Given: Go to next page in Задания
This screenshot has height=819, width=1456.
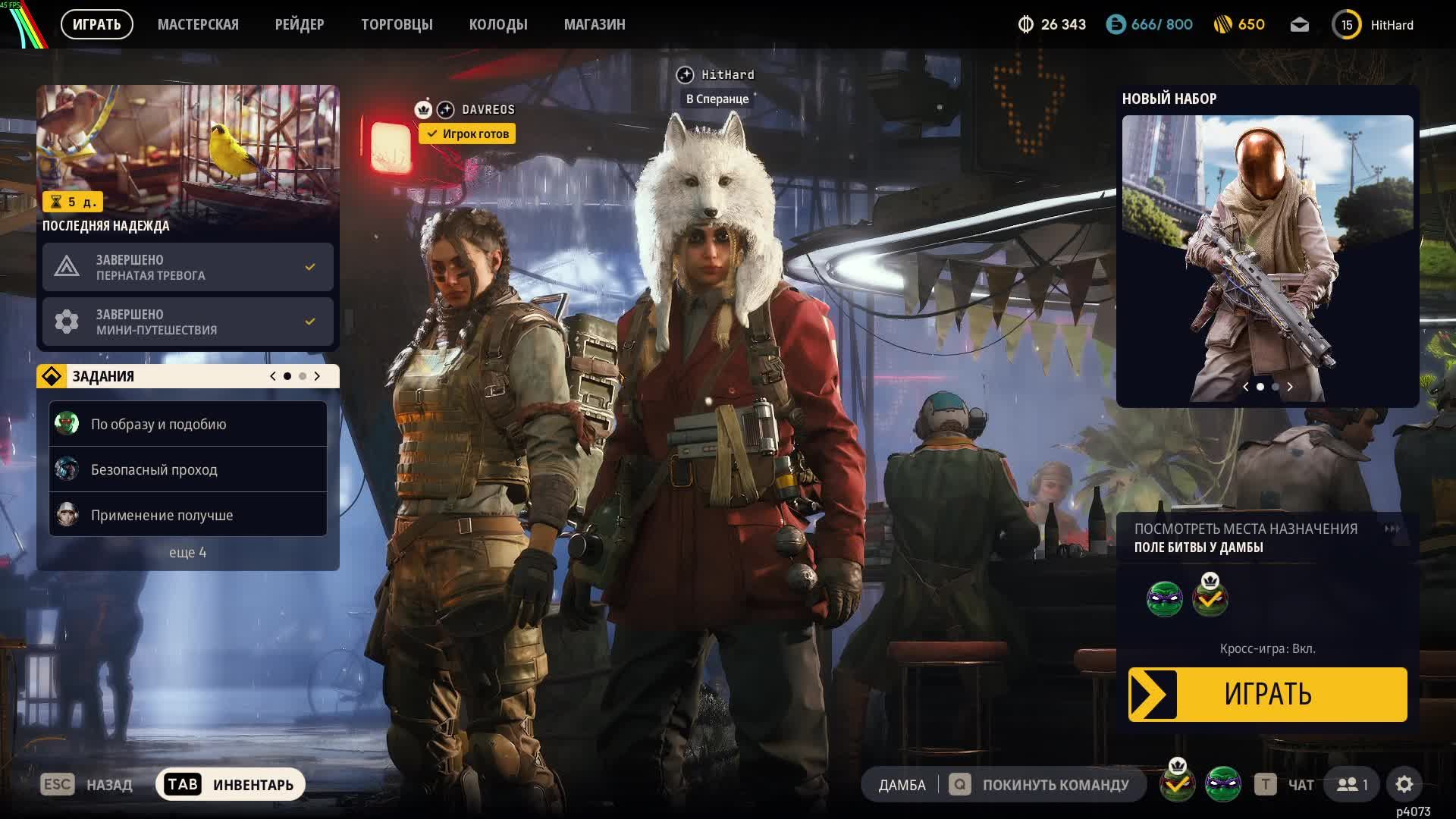Looking at the screenshot, I should 317,376.
